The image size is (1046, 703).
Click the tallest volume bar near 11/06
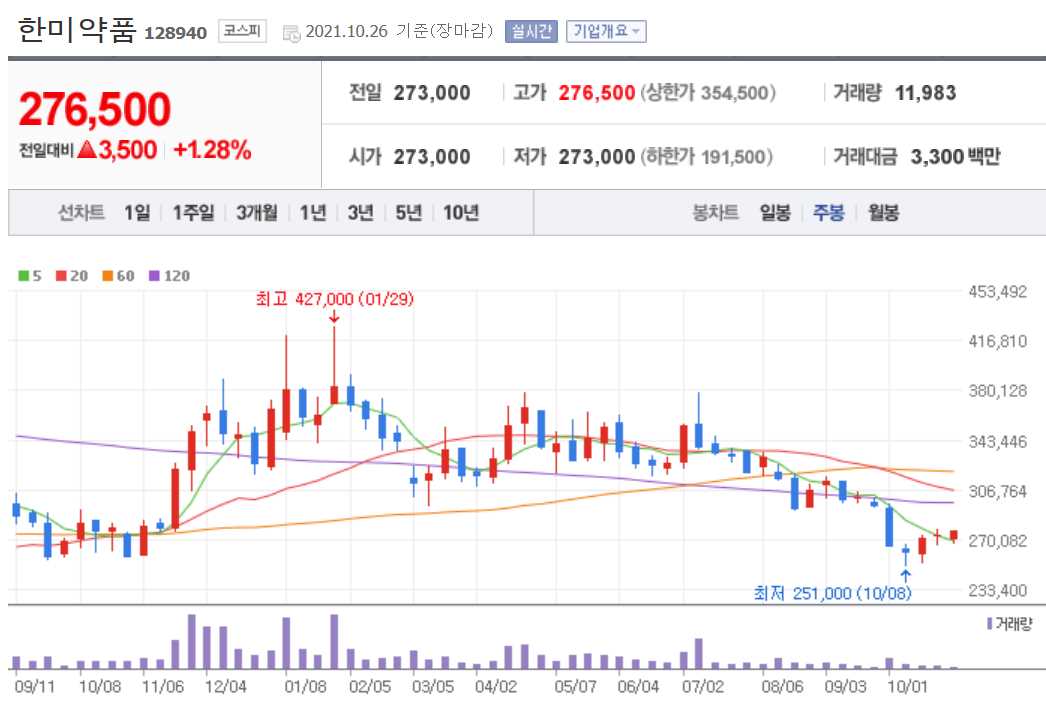pyautogui.click(x=192, y=642)
